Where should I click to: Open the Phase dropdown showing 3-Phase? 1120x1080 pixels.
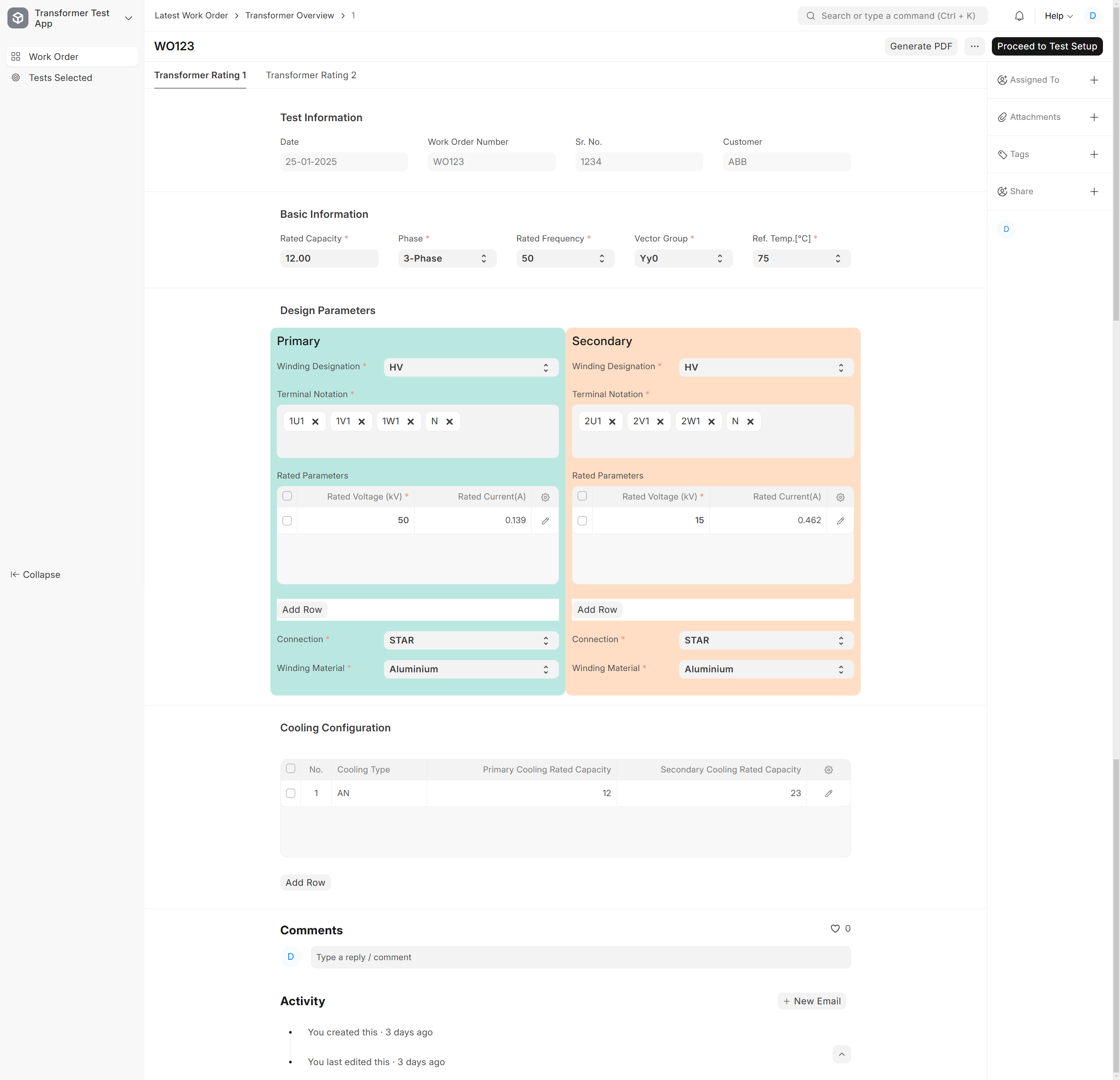pyautogui.click(x=447, y=258)
